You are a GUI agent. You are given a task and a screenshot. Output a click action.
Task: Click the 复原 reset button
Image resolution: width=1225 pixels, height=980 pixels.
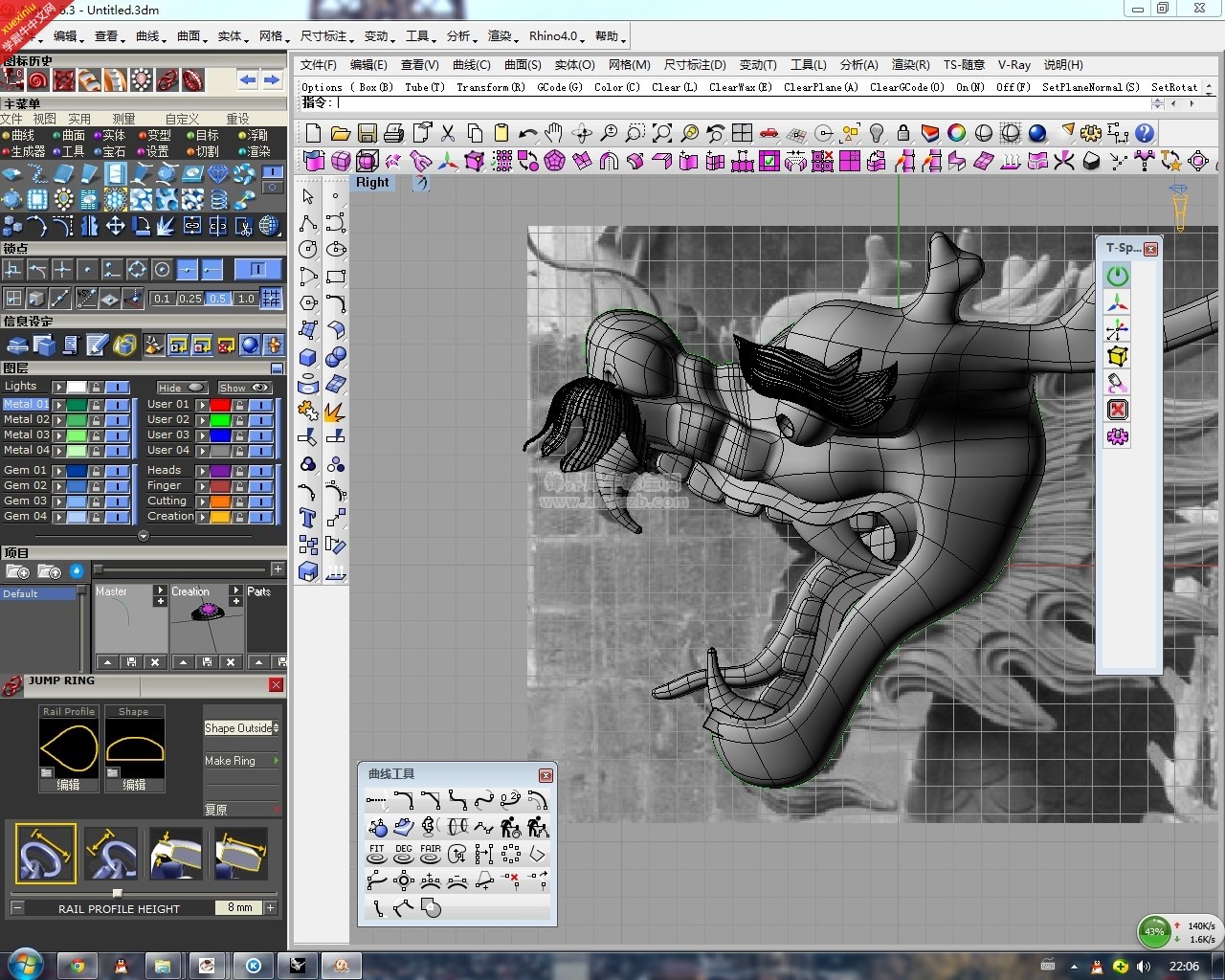pyautogui.click(x=242, y=810)
